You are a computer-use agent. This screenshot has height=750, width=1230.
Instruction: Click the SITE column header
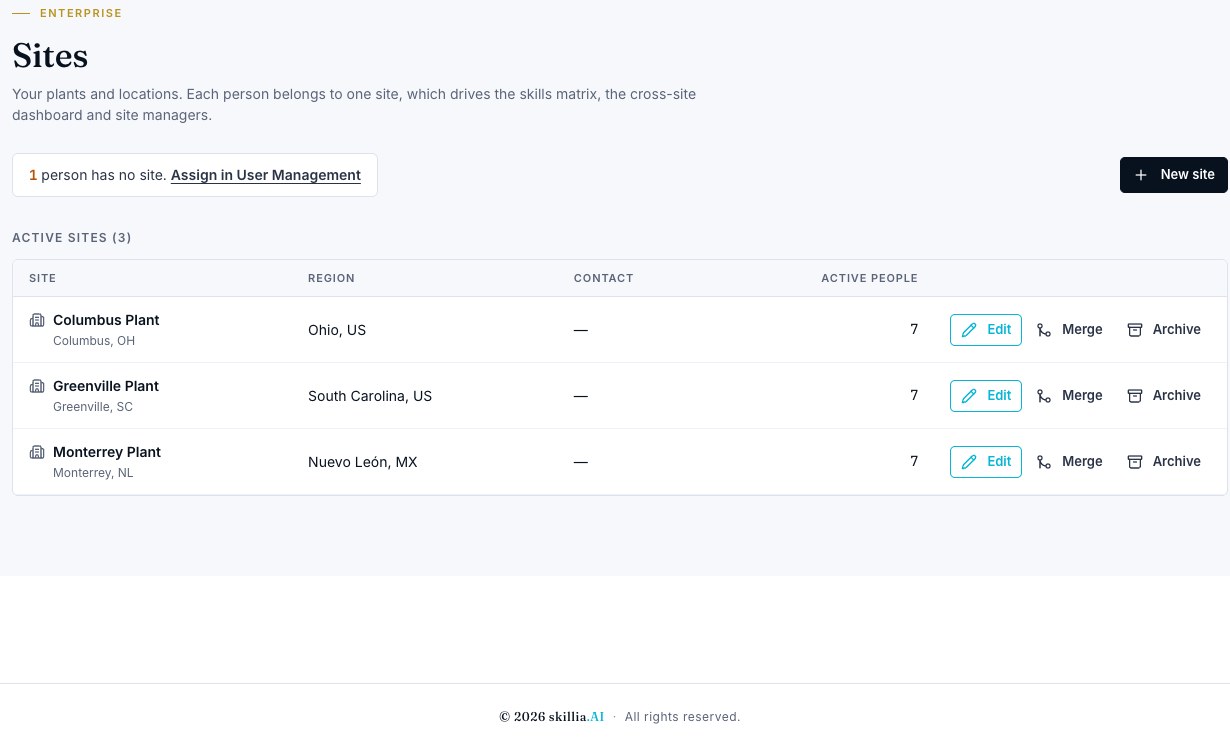[43, 278]
